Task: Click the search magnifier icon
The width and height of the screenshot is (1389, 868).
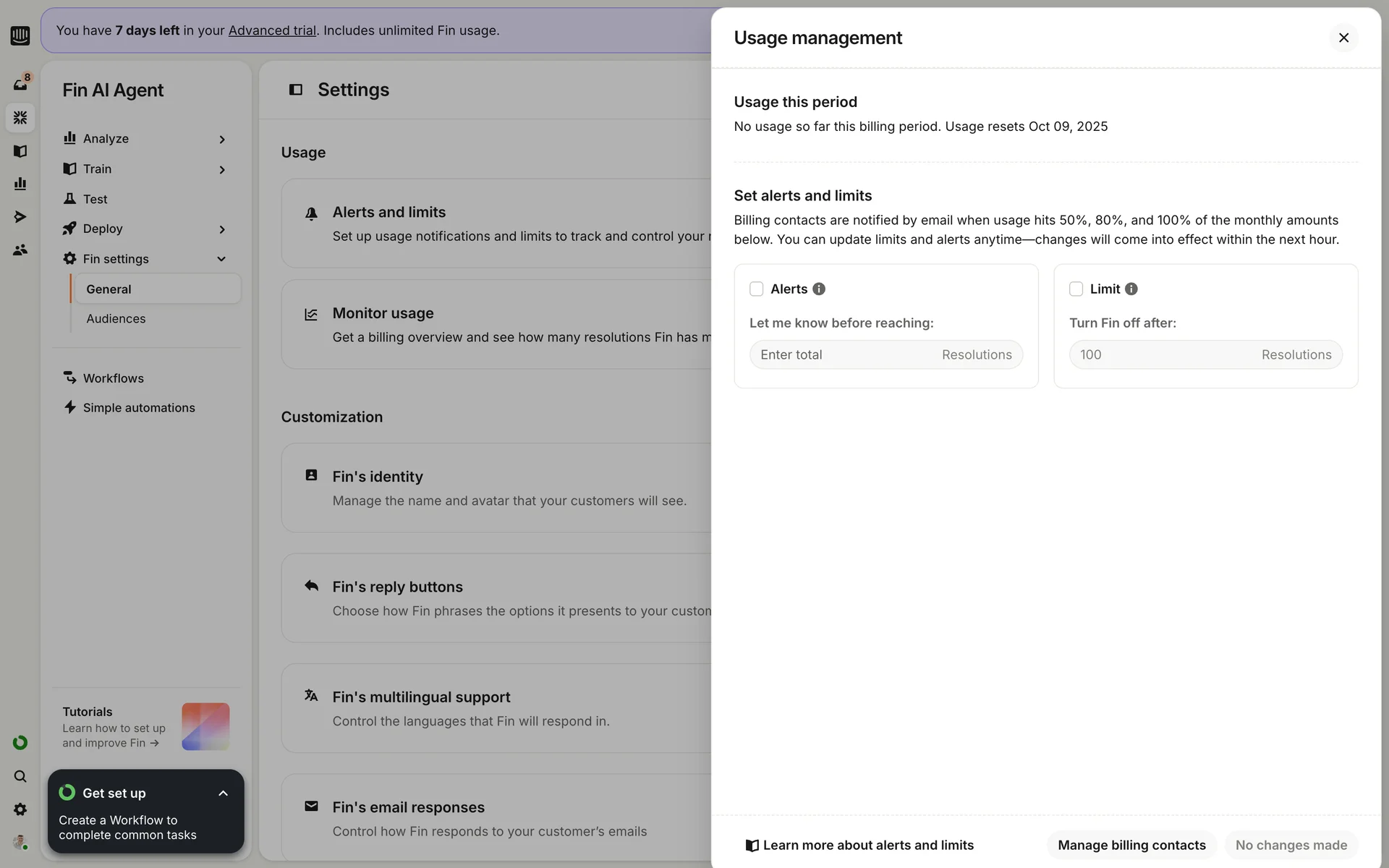Action: pos(20,776)
